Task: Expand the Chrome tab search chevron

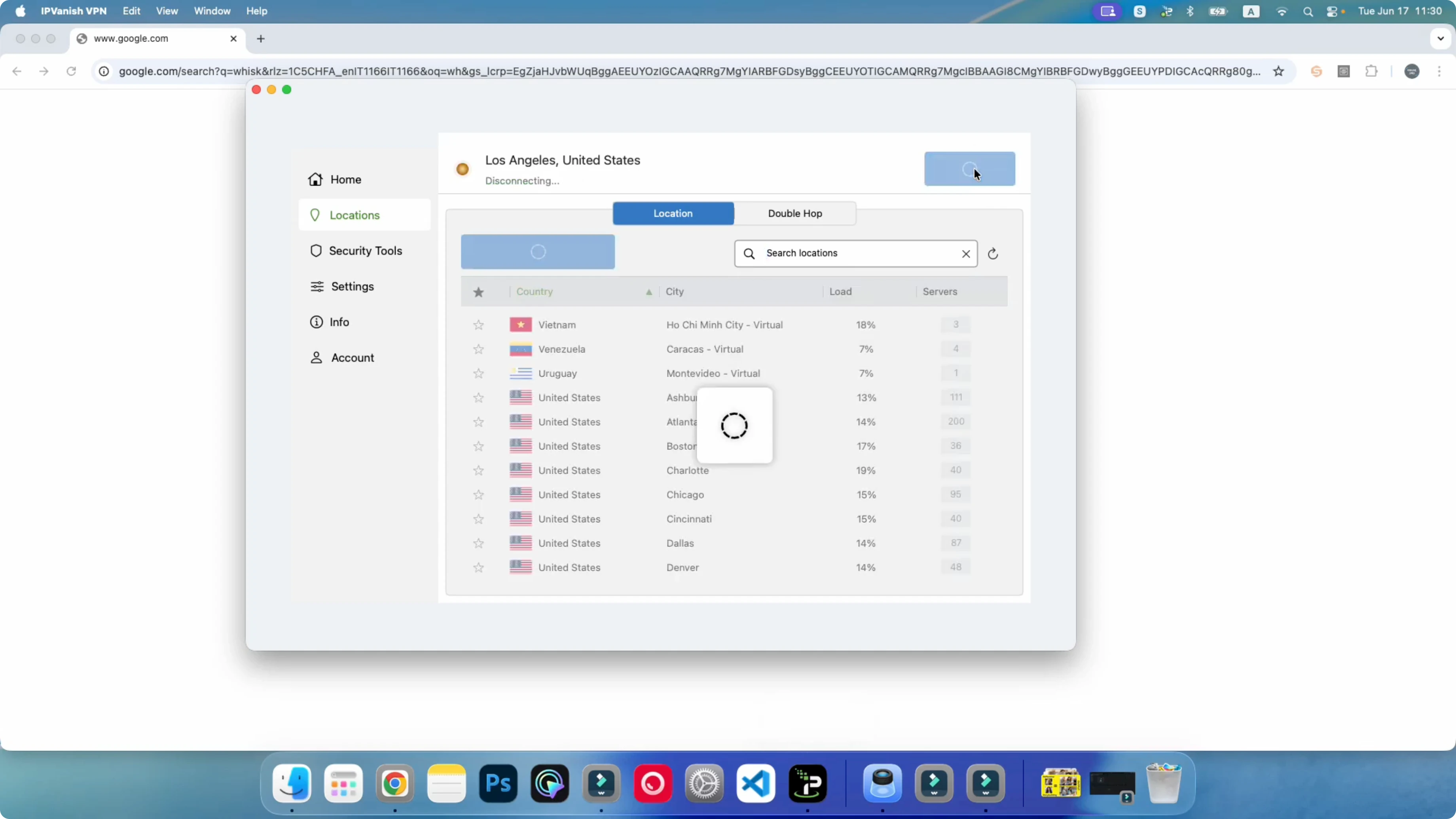Action: (1440, 38)
